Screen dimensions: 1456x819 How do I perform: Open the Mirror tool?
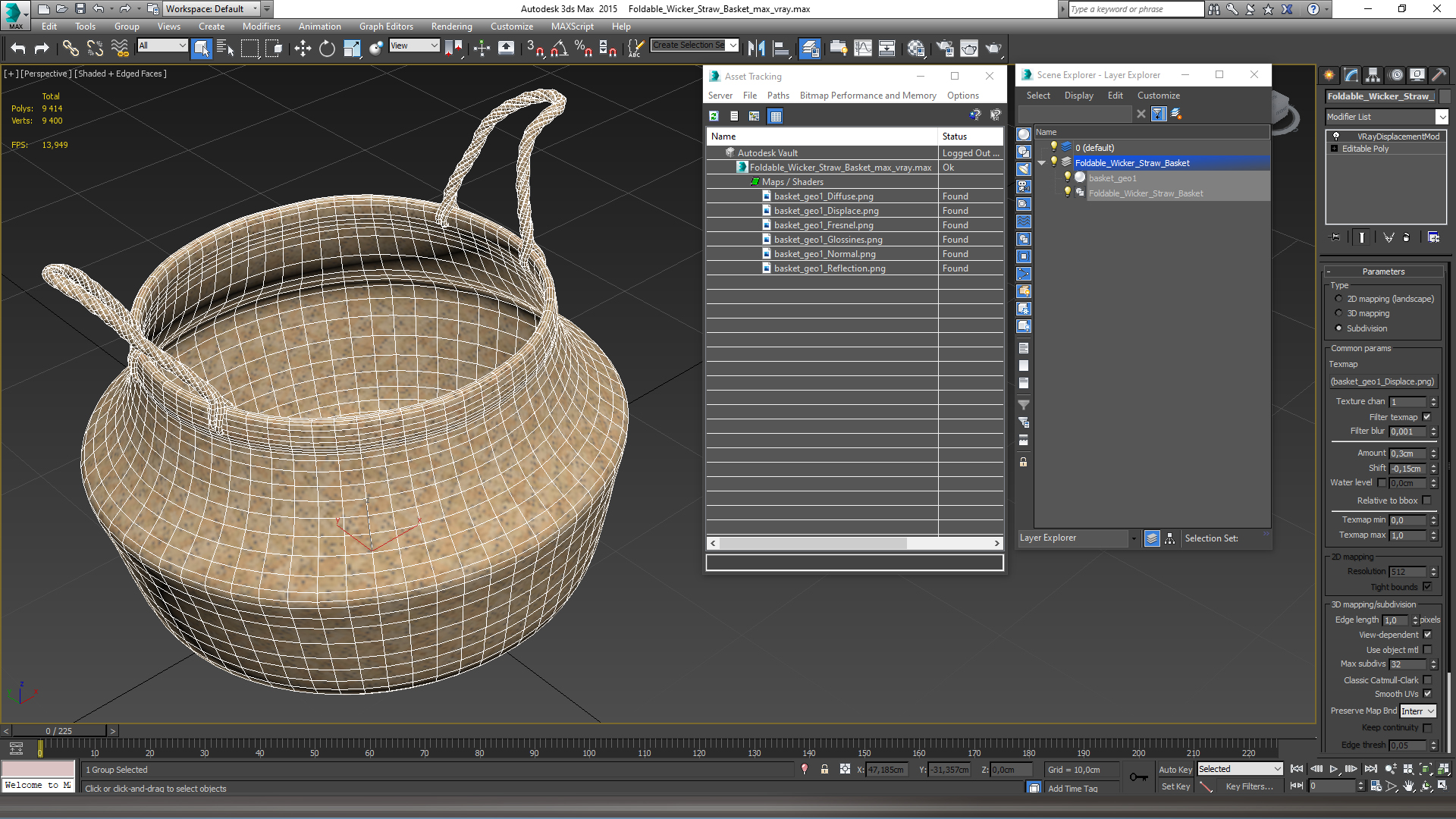pyautogui.click(x=756, y=49)
